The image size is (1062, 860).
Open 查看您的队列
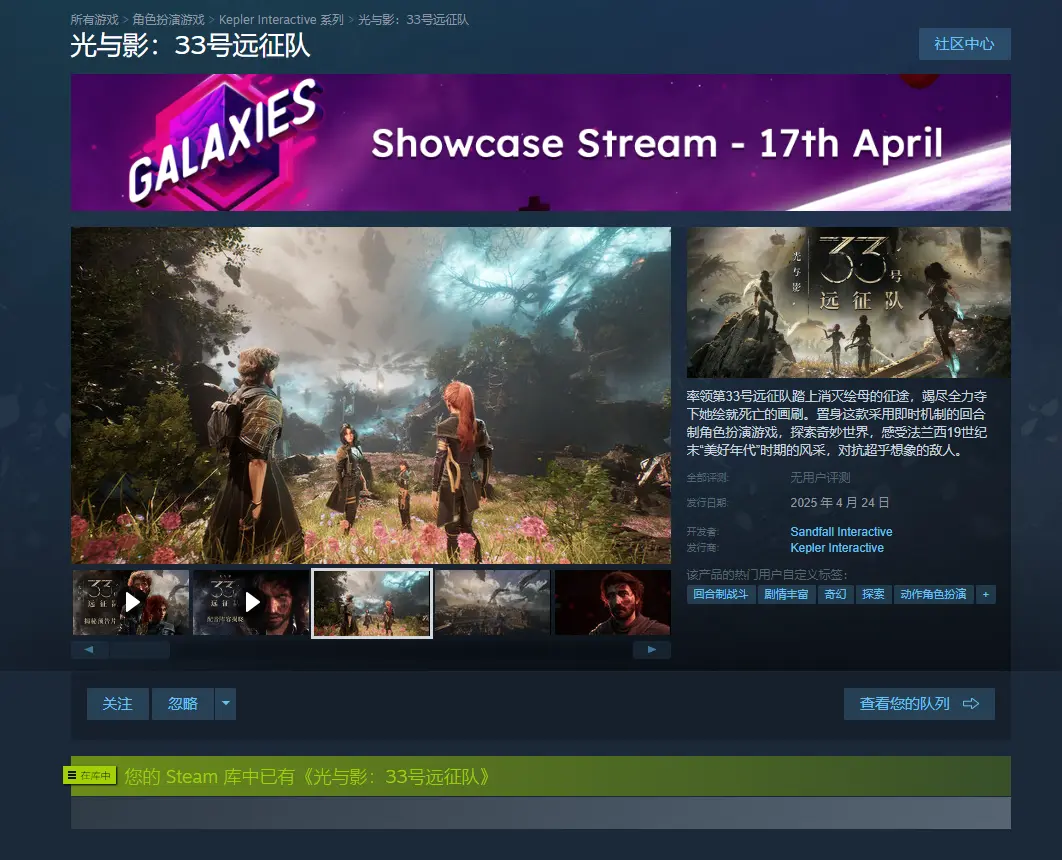(x=919, y=704)
